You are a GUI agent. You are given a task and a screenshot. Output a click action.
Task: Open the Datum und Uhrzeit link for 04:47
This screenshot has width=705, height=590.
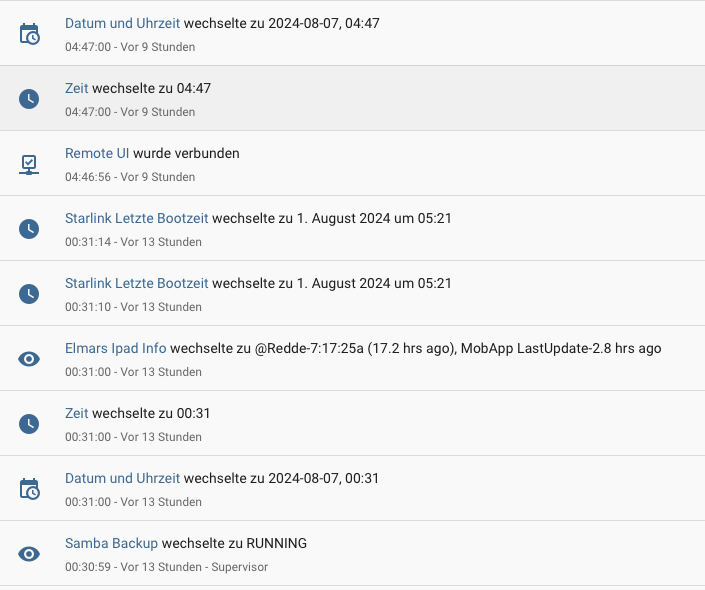click(x=122, y=23)
